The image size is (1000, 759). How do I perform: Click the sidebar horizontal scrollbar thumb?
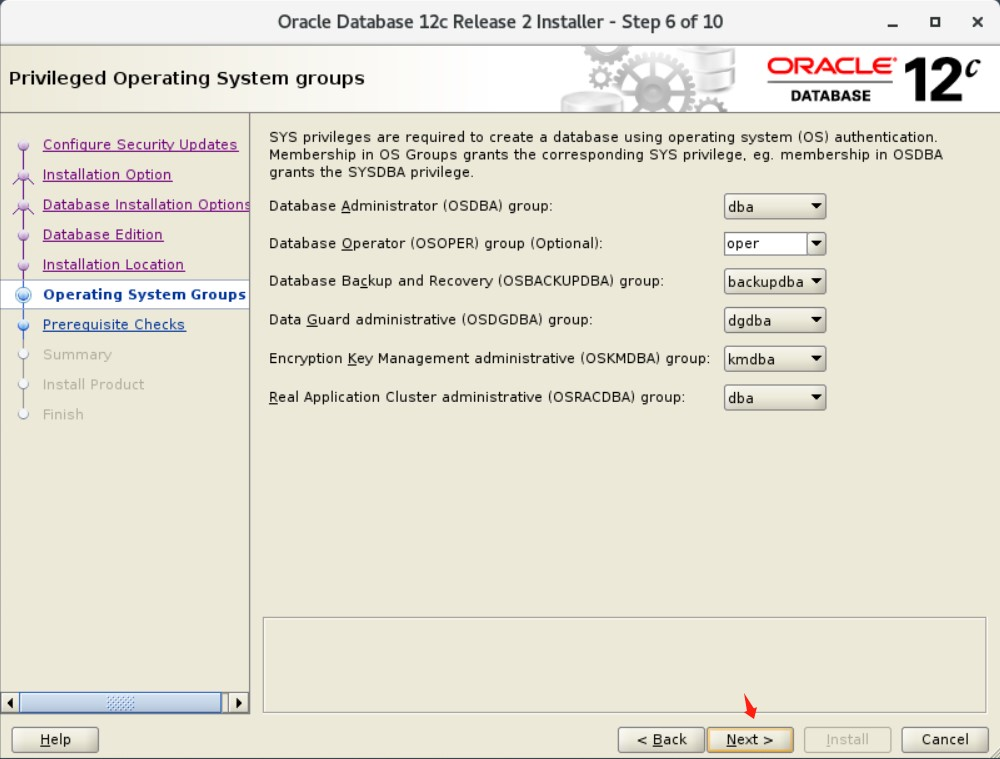point(120,703)
